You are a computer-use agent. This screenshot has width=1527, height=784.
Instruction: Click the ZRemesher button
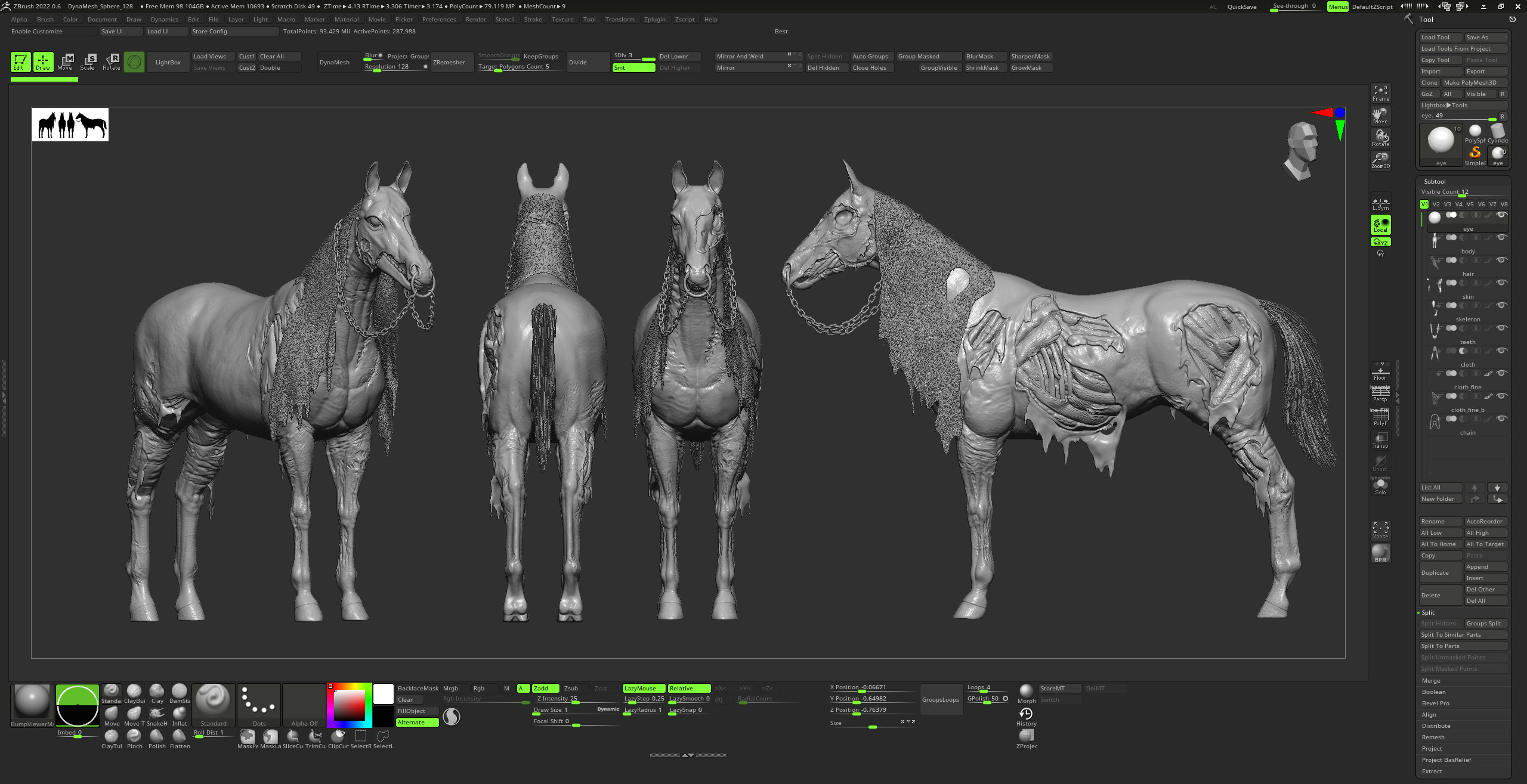pyautogui.click(x=450, y=62)
